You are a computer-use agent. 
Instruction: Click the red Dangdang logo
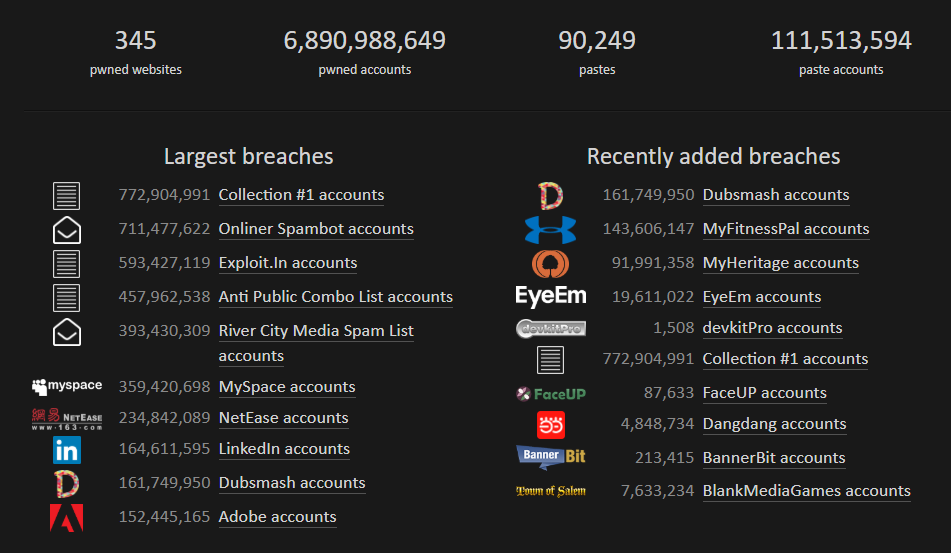tap(551, 425)
